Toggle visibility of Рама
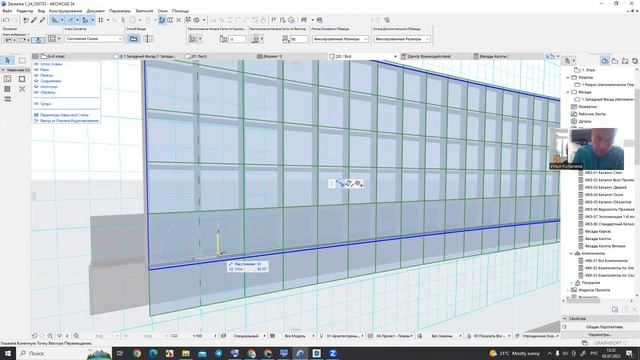 (x=36, y=70)
